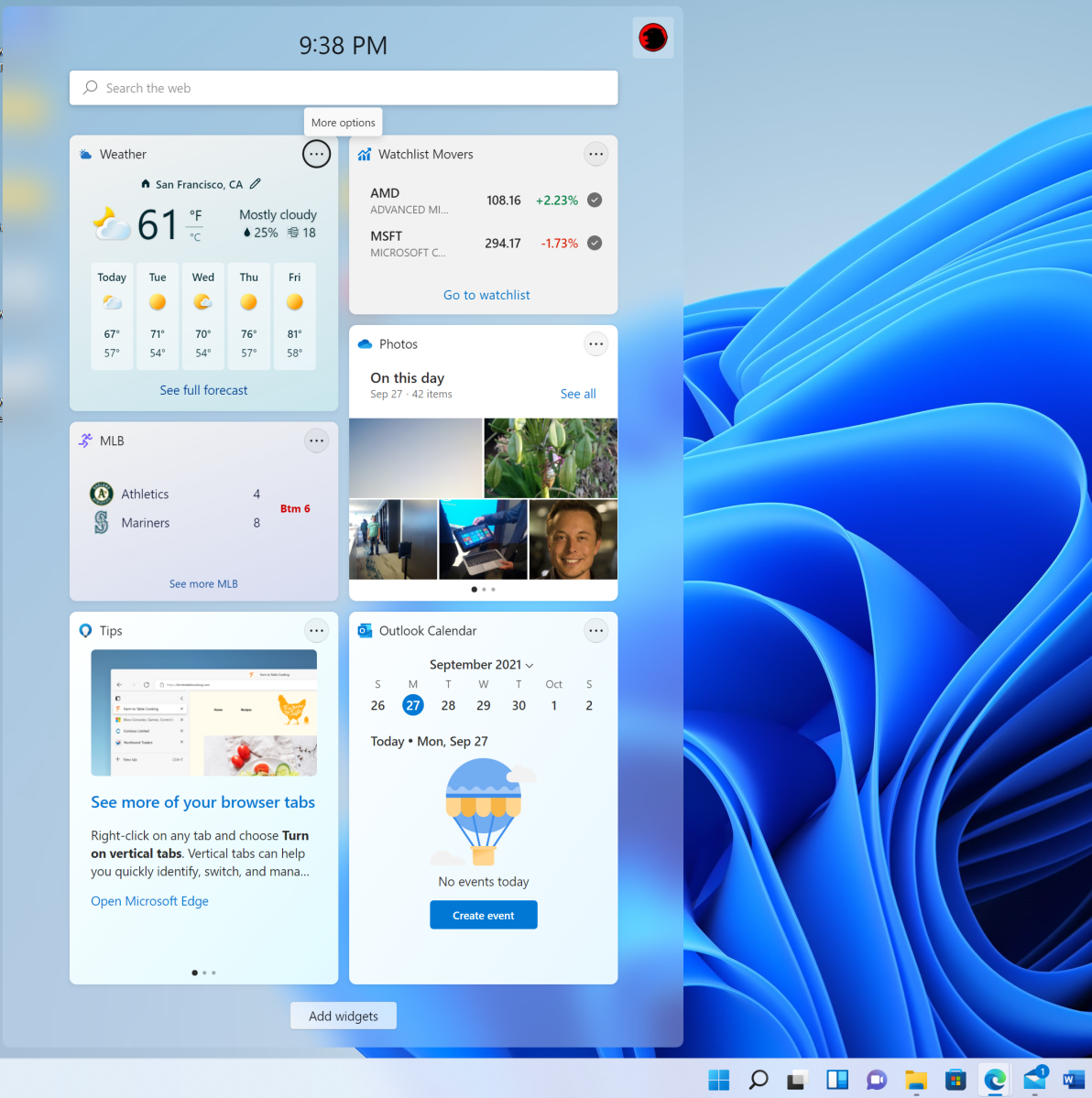Open Teams Chat on taskbar
The height and width of the screenshot is (1098, 1092).
click(x=877, y=1080)
